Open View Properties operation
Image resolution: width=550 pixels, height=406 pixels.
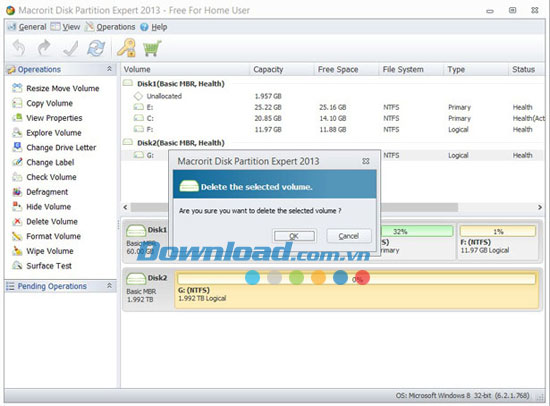click(x=47, y=118)
